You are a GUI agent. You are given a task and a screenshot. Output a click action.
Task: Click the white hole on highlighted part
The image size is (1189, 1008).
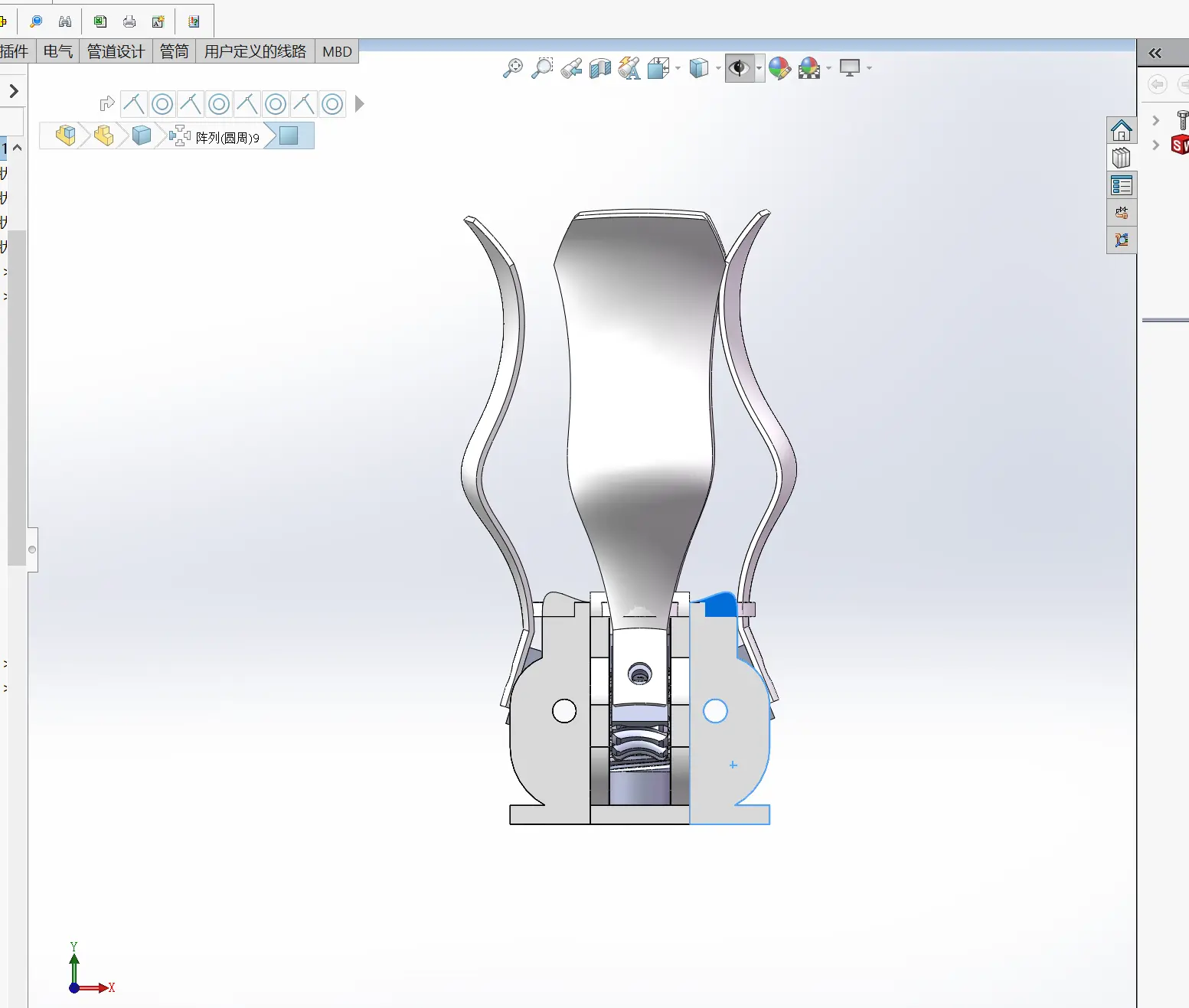pyautogui.click(x=715, y=711)
